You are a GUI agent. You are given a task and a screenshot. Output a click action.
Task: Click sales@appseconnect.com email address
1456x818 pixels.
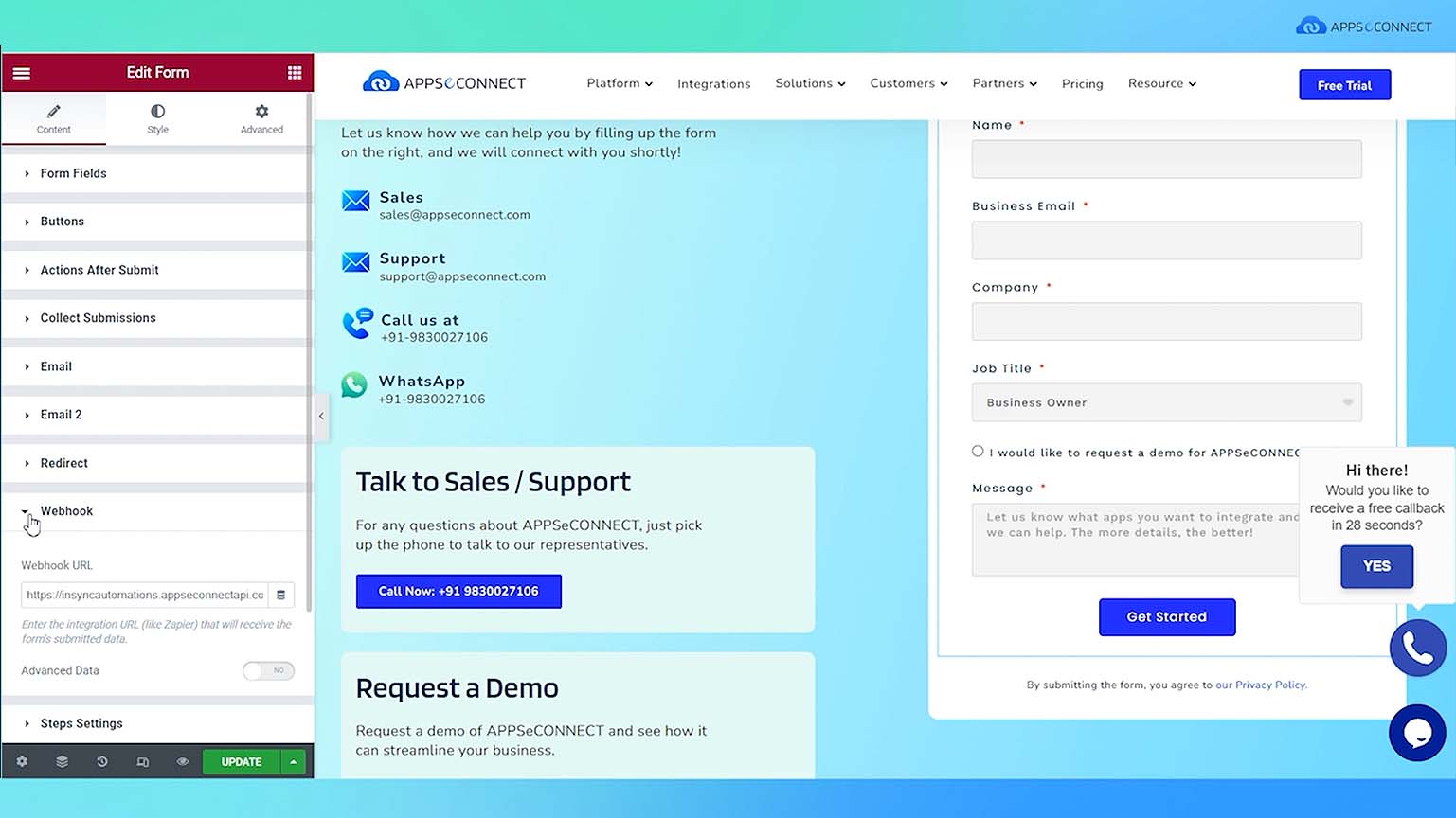[x=455, y=215]
